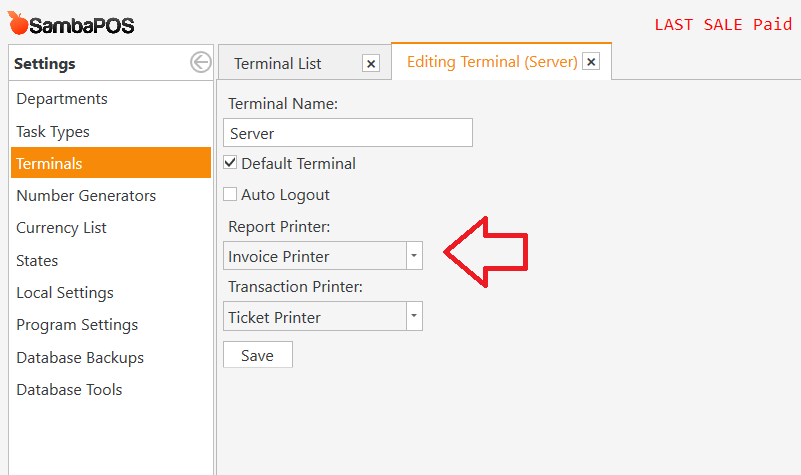Go to Task Types settings
Screen dimensions: 801x475
click(53, 131)
